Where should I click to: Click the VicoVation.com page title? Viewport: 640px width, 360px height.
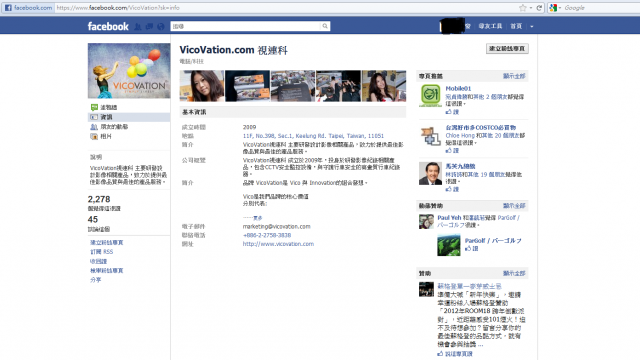233,50
